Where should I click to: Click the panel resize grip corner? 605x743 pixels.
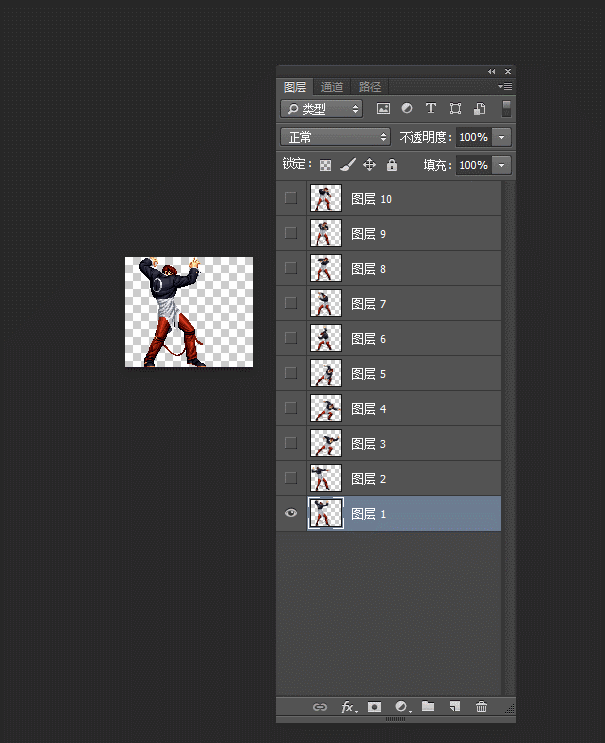[510, 709]
